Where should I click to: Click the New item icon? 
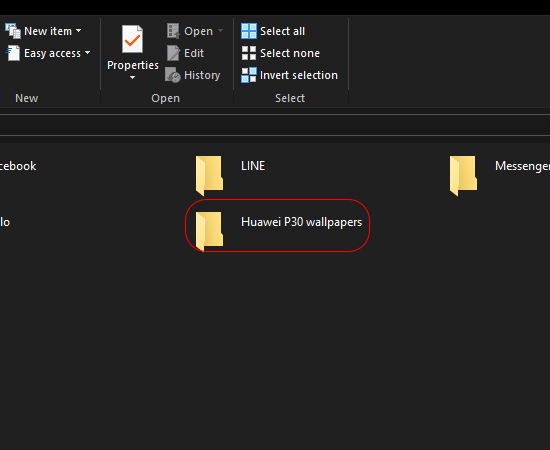click(x=13, y=31)
